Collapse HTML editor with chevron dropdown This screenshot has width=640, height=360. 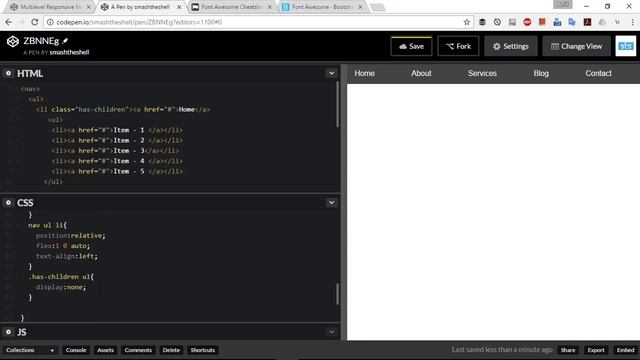331,73
